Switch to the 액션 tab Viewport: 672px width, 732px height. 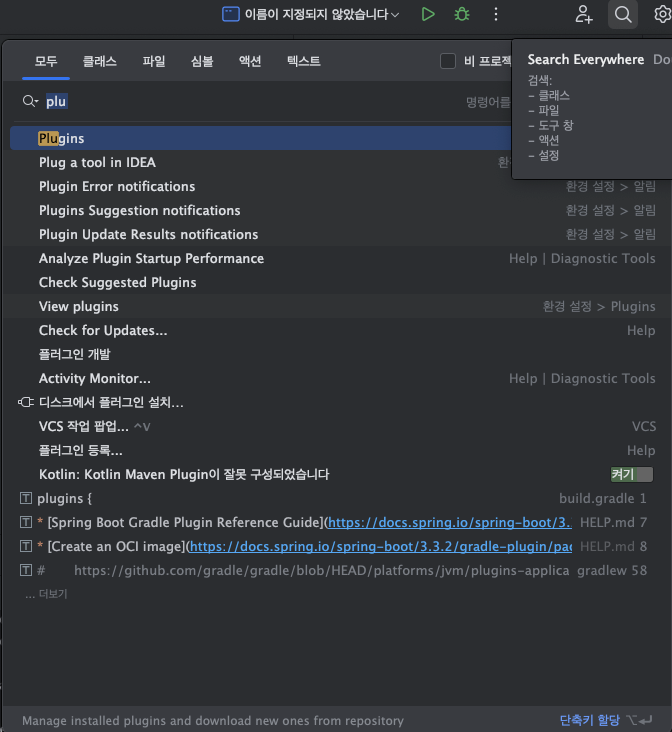pyautogui.click(x=250, y=61)
